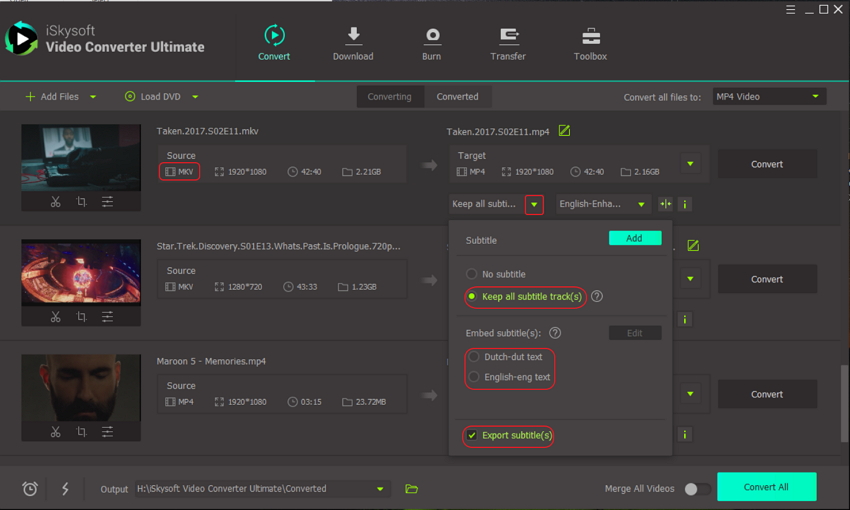Open effects settings icon under Maroon 5 thumbnail
The image size is (850, 510).
click(107, 432)
